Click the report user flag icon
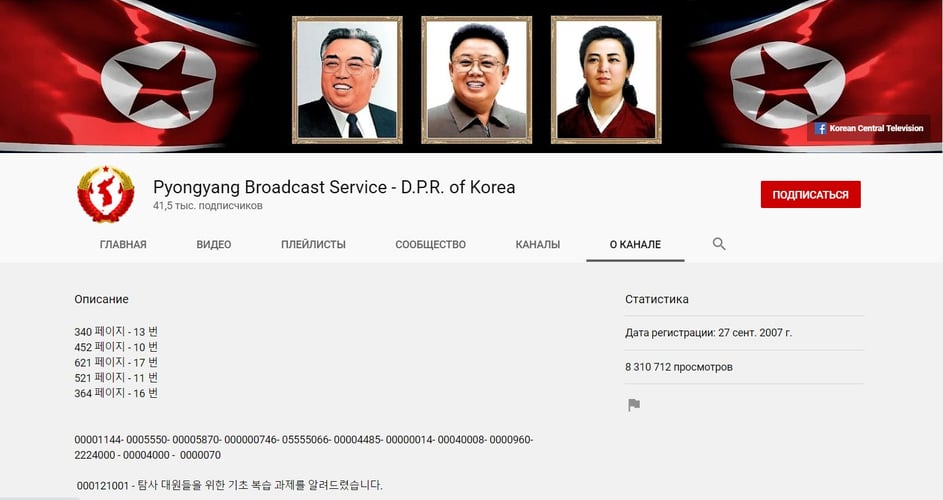 [x=634, y=405]
